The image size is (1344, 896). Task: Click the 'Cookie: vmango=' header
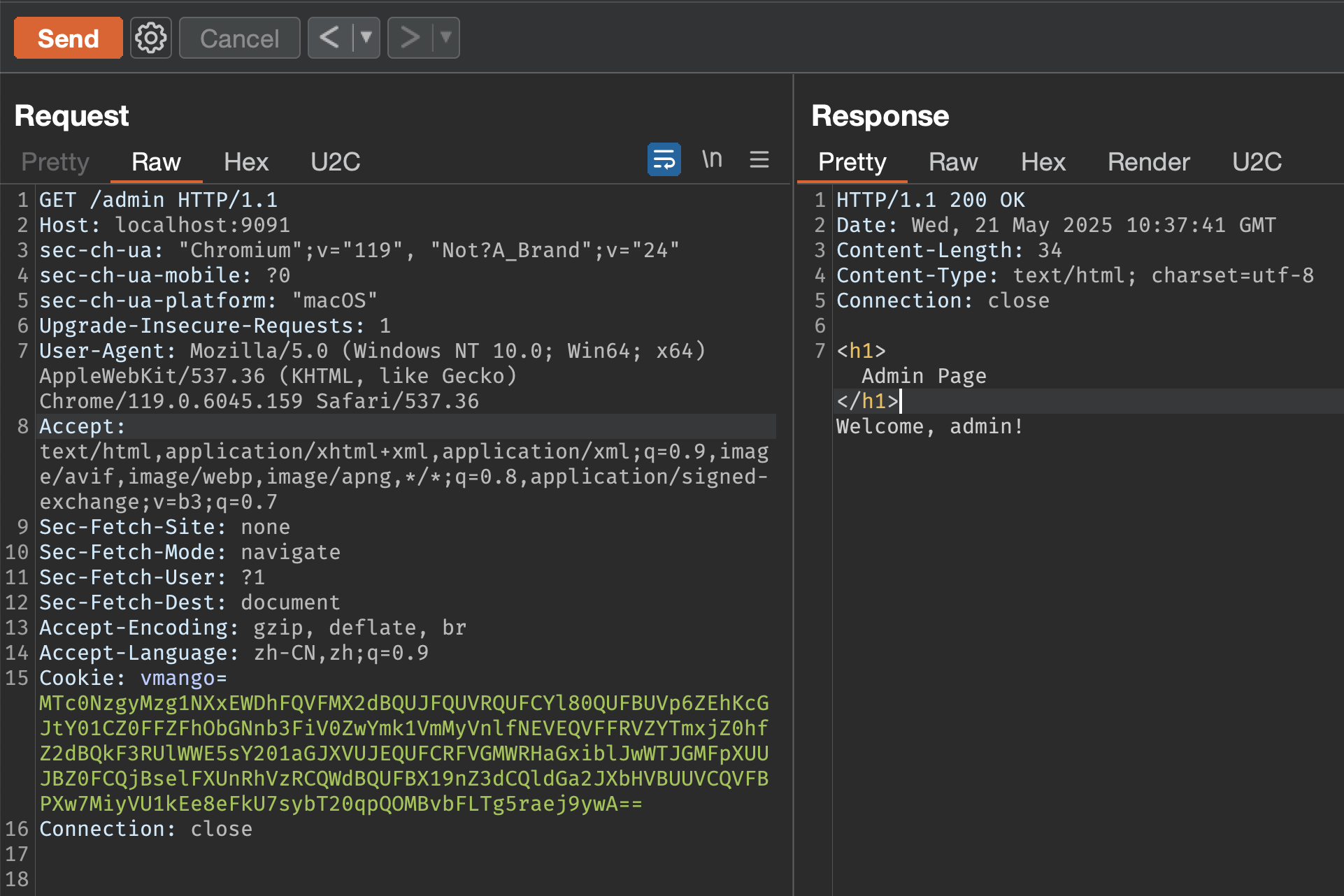[134, 678]
